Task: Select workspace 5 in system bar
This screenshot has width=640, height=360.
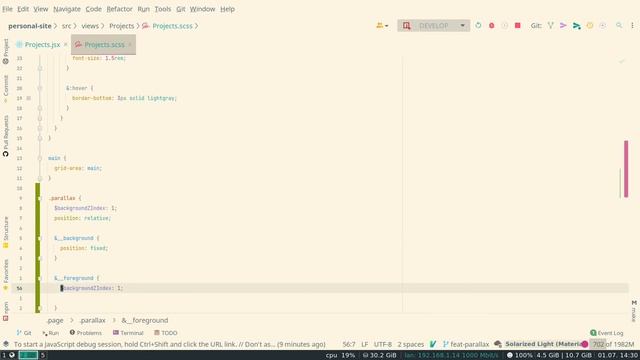Action: tap(42, 355)
